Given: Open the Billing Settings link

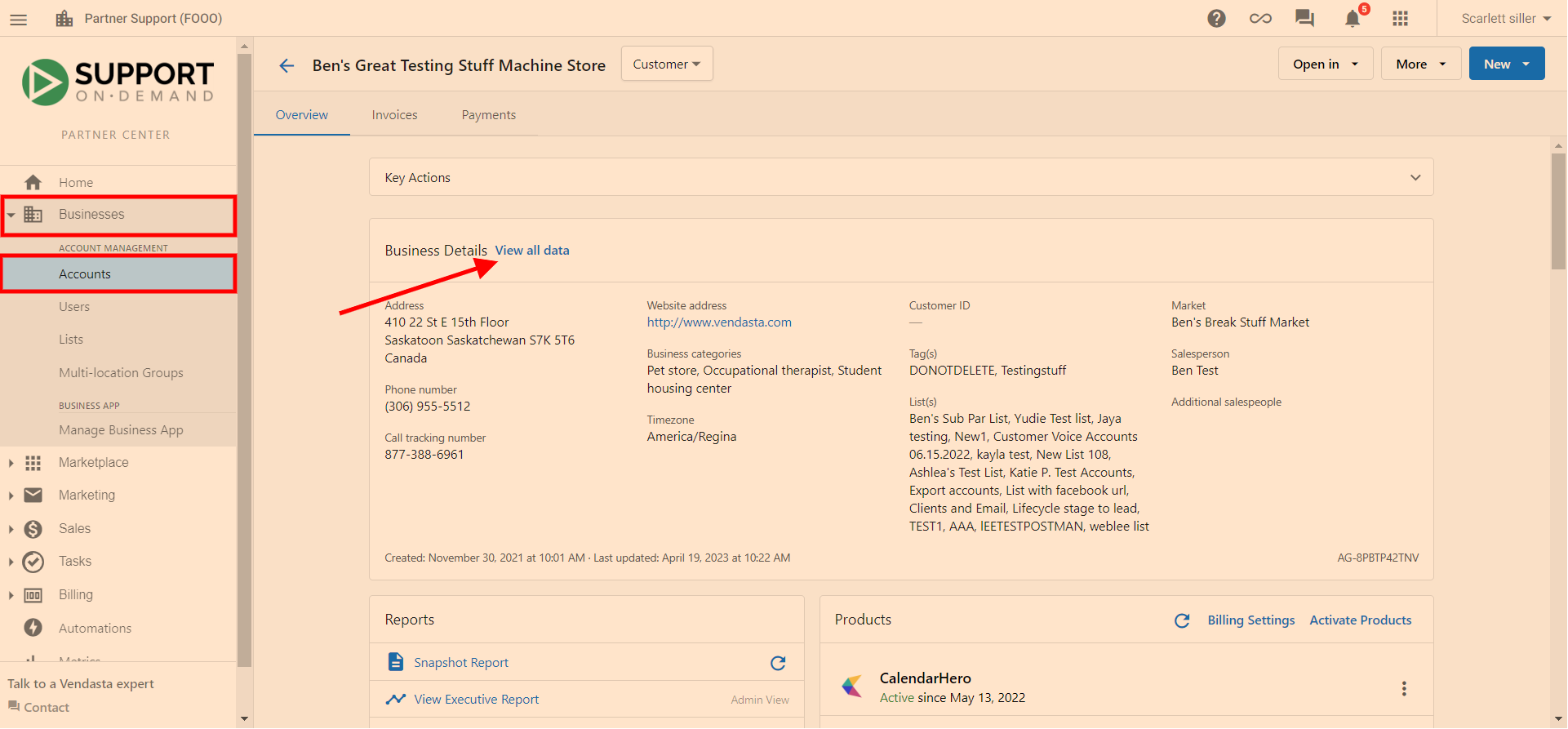Looking at the screenshot, I should [x=1251, y=620].
